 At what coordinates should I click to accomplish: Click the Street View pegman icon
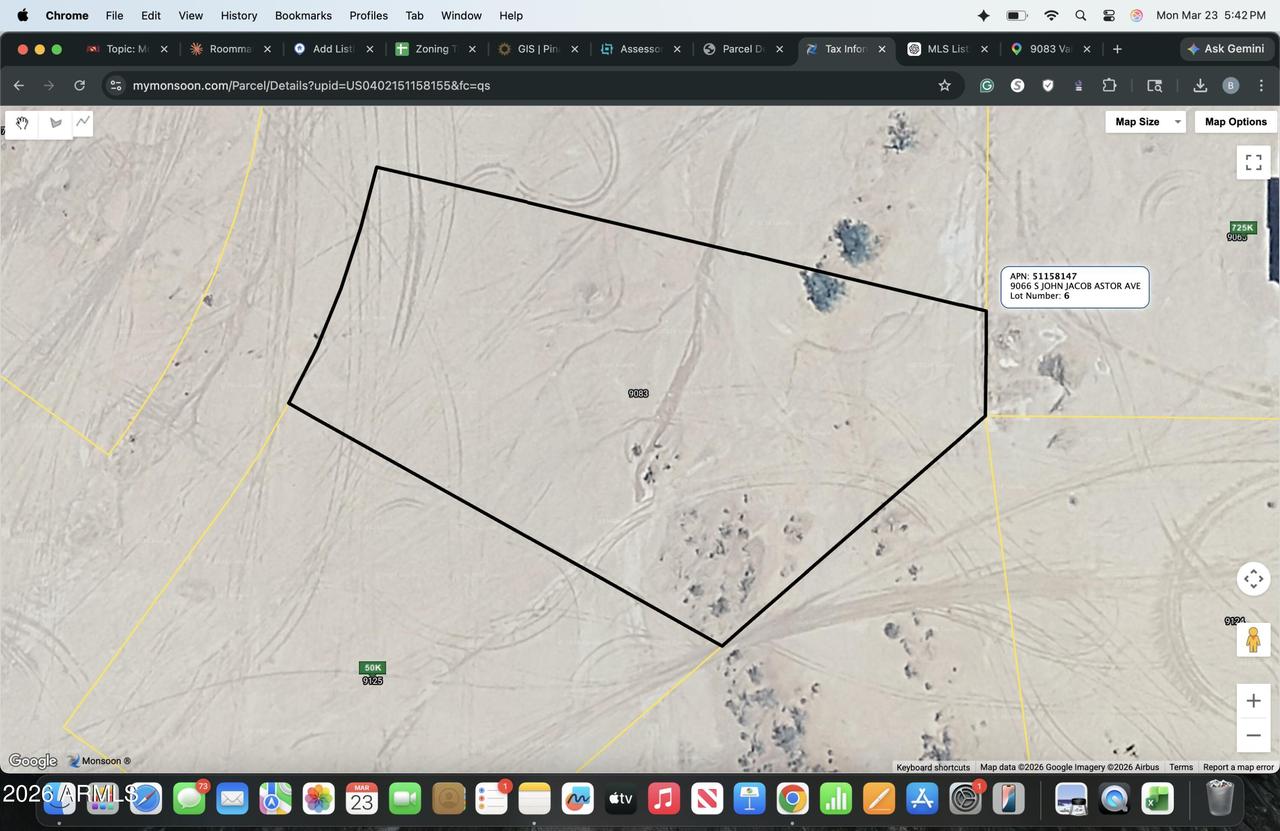1253,640
